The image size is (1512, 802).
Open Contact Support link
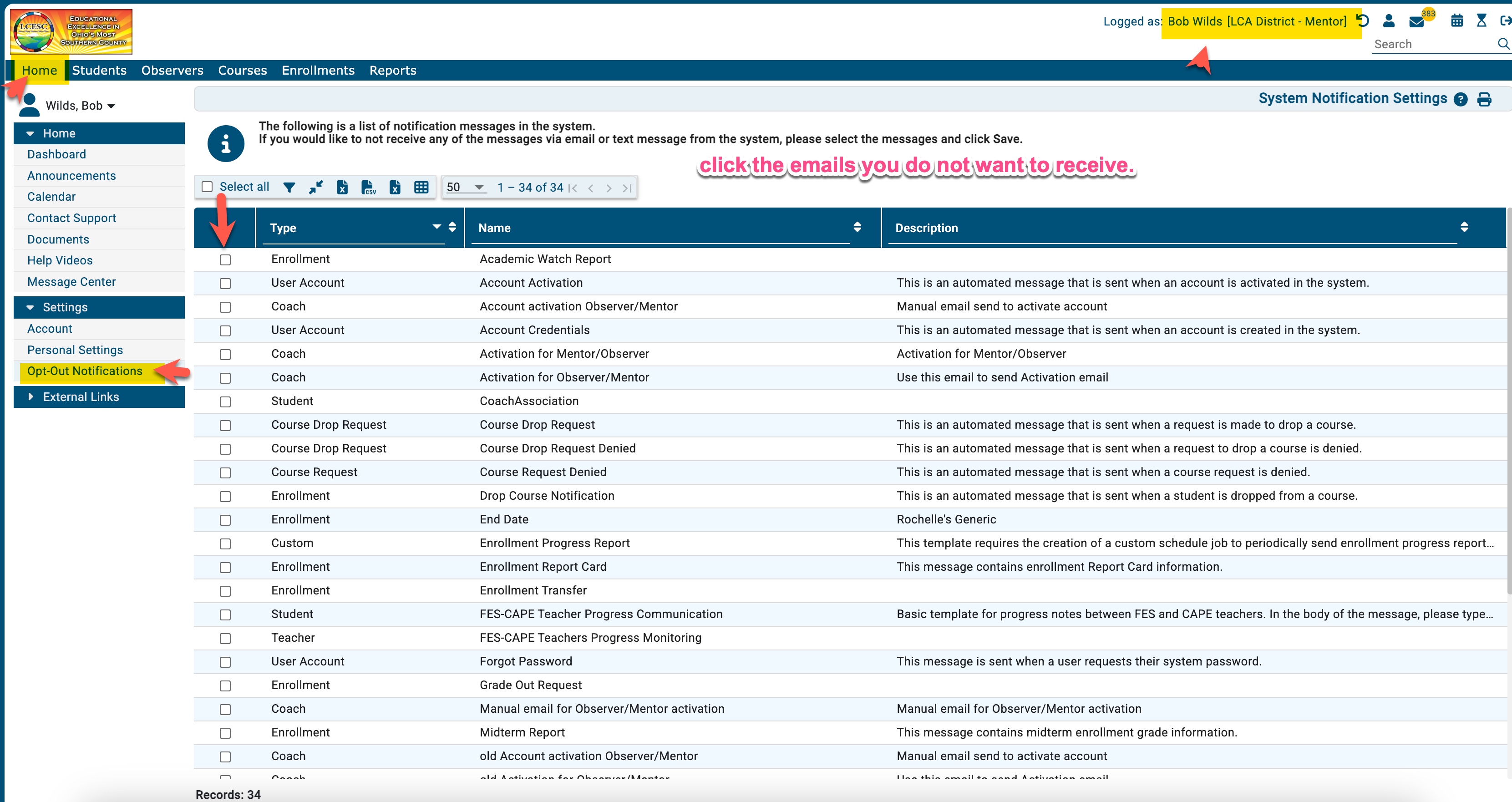[71, 218]
